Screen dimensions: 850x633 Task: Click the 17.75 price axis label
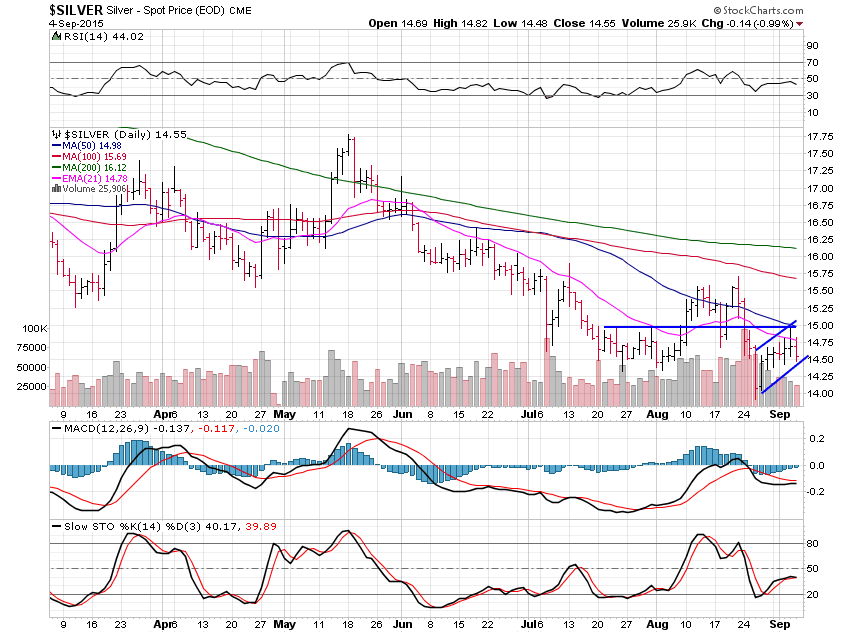coord(820,137)
